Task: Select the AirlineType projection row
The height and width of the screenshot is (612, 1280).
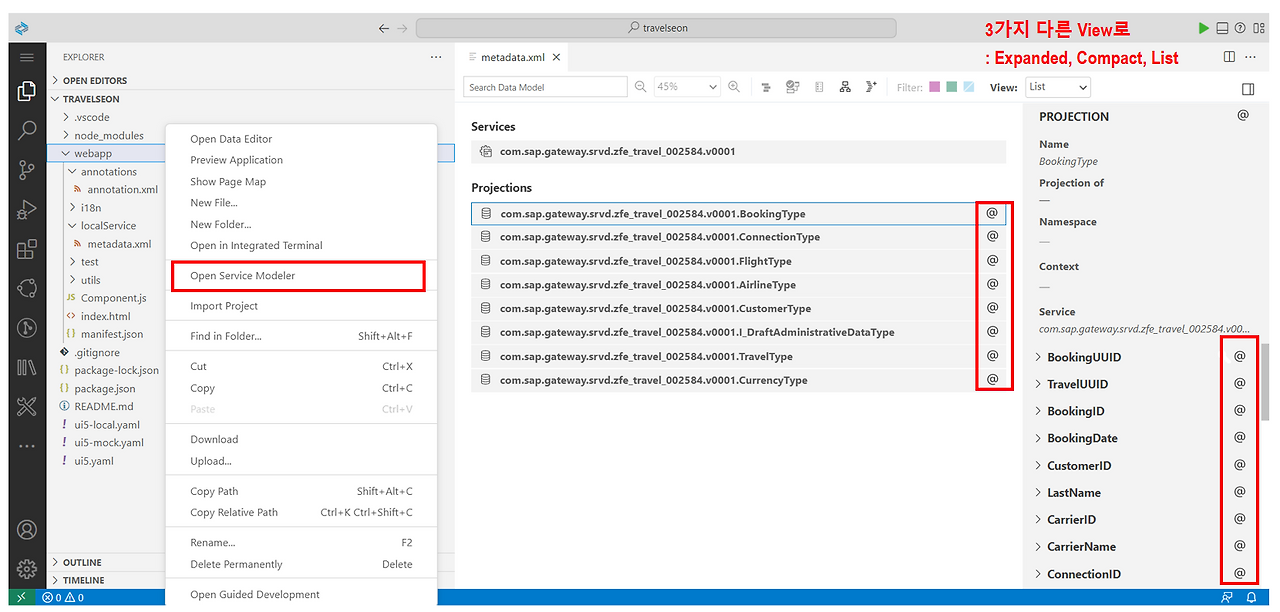Action: coord(738,285)
